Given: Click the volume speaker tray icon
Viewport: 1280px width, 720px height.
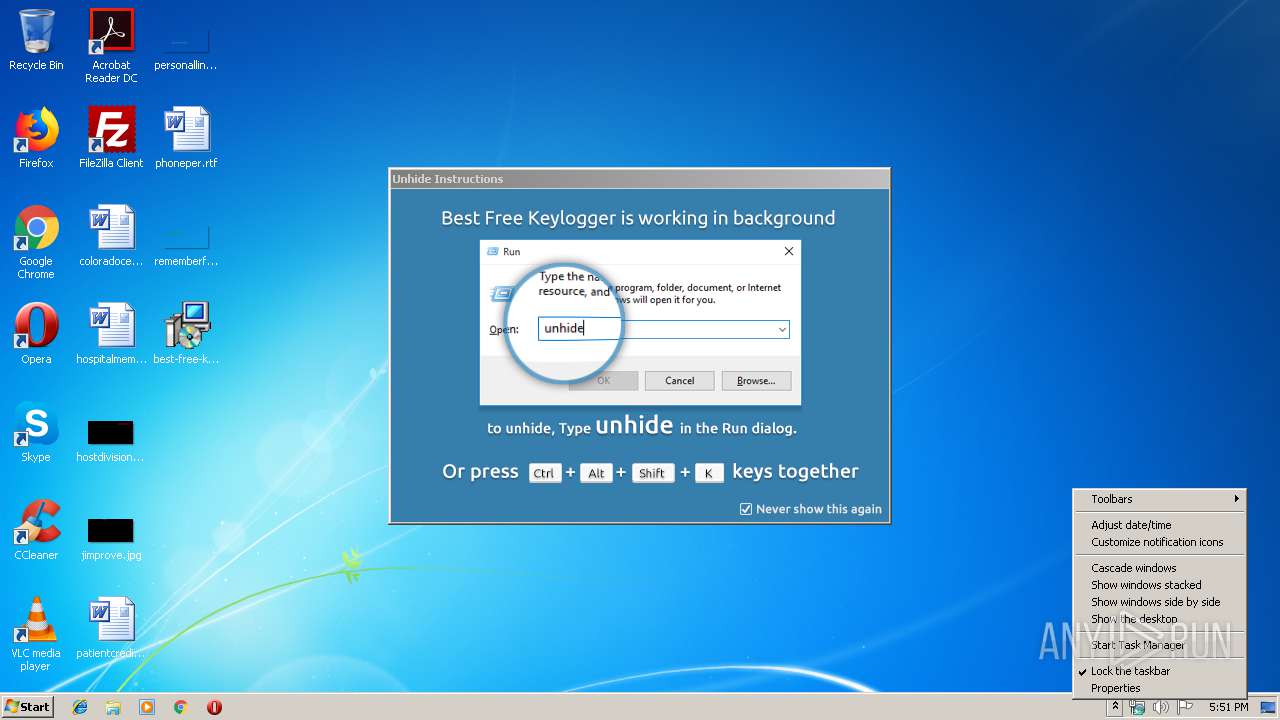Looking at the screenshot, I should (1161, 707).
